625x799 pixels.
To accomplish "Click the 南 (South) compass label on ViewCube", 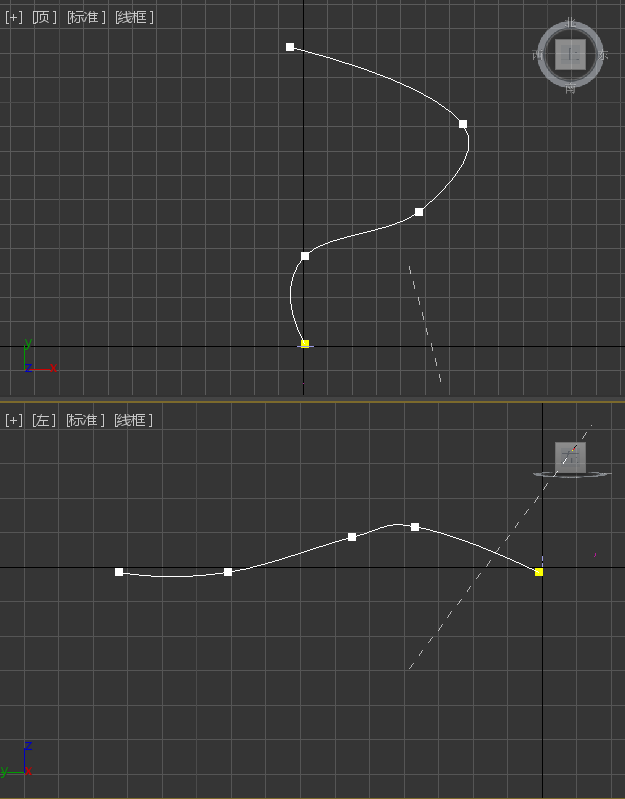I will pyautogui.click(x=570, y=88).
